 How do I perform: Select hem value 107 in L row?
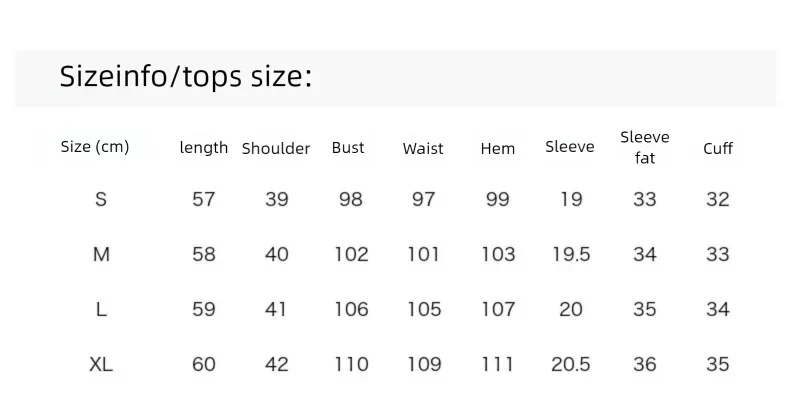pyautogui.click(x=498, y=309)
